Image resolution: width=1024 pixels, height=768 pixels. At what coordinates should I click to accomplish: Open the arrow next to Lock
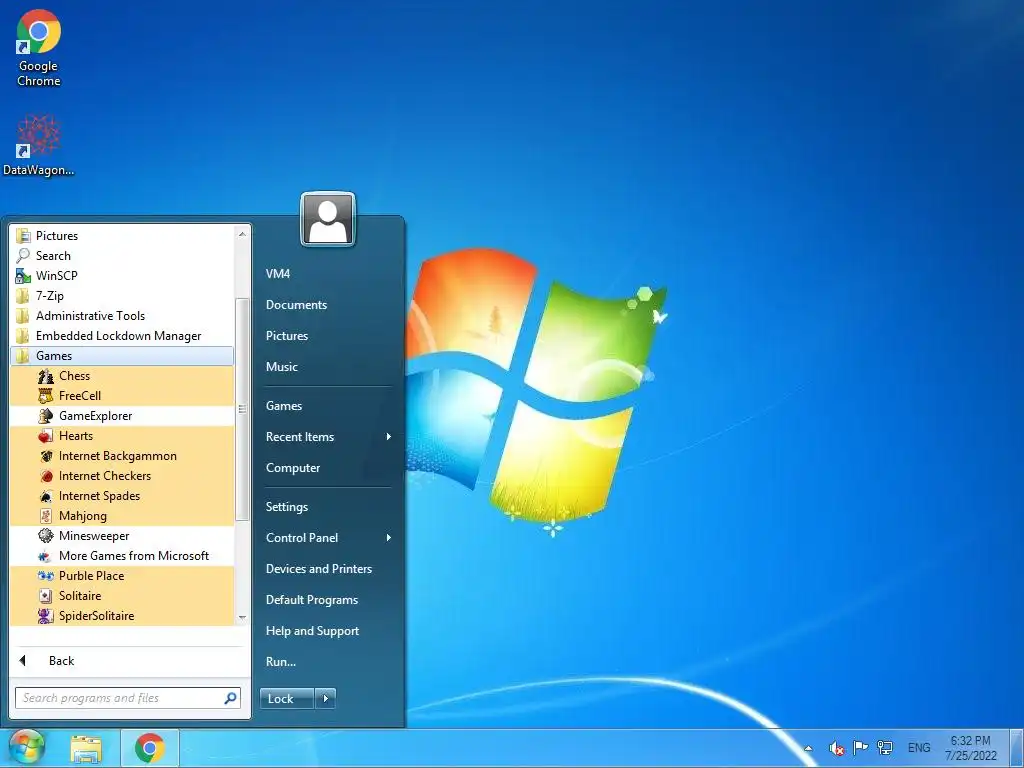click(x=325, y=699)
